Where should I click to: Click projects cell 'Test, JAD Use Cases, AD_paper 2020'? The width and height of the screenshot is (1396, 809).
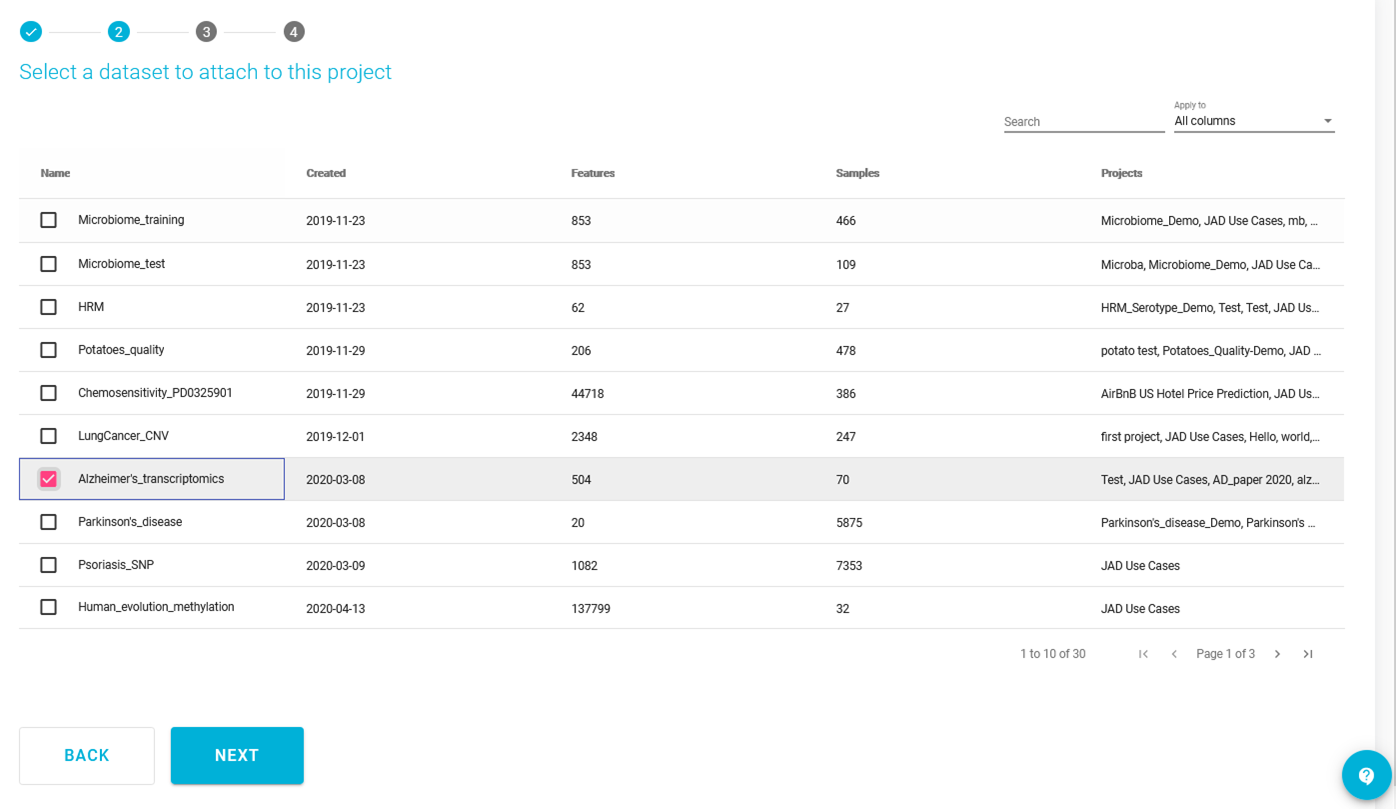click(x=1210, y=480)
